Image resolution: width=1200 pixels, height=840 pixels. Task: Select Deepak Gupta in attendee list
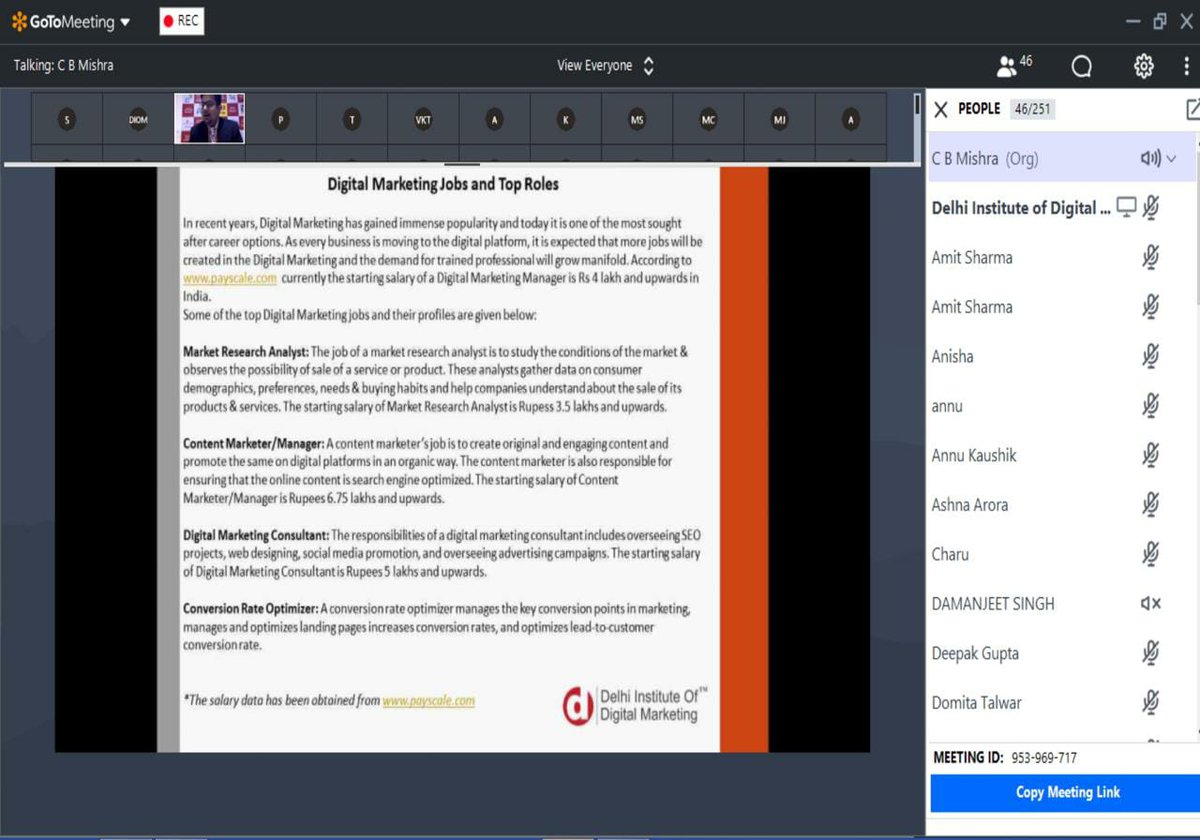click(975, 653)
